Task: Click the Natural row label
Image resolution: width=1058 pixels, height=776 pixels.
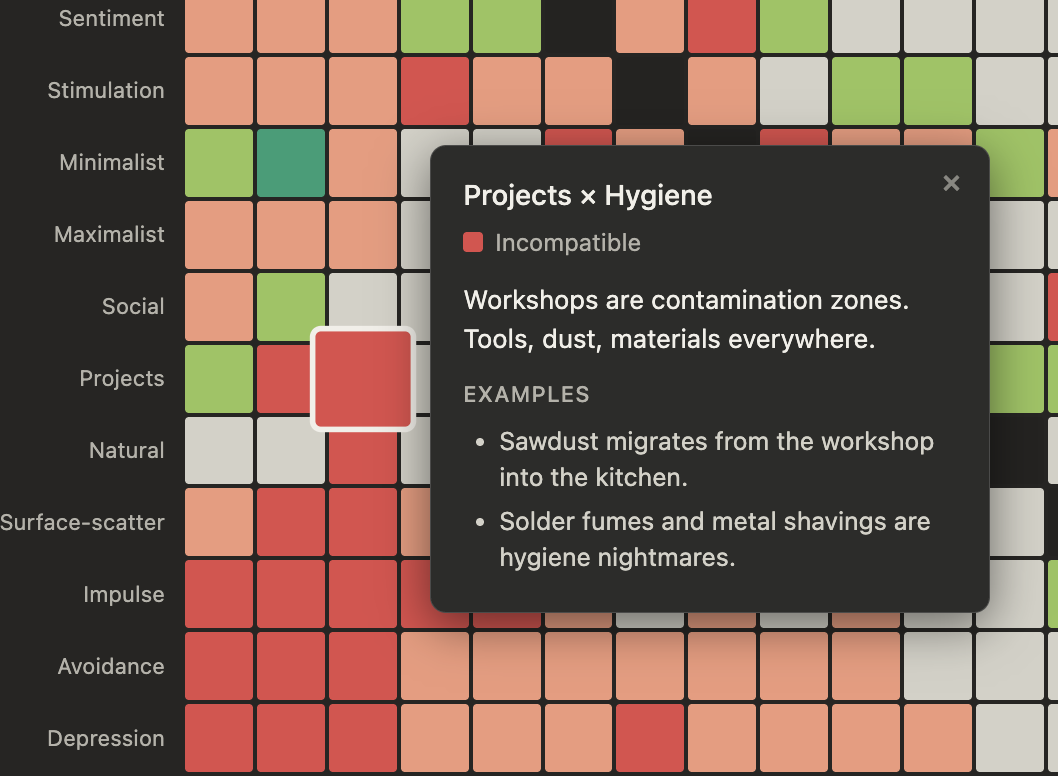Action: point(127,451)
